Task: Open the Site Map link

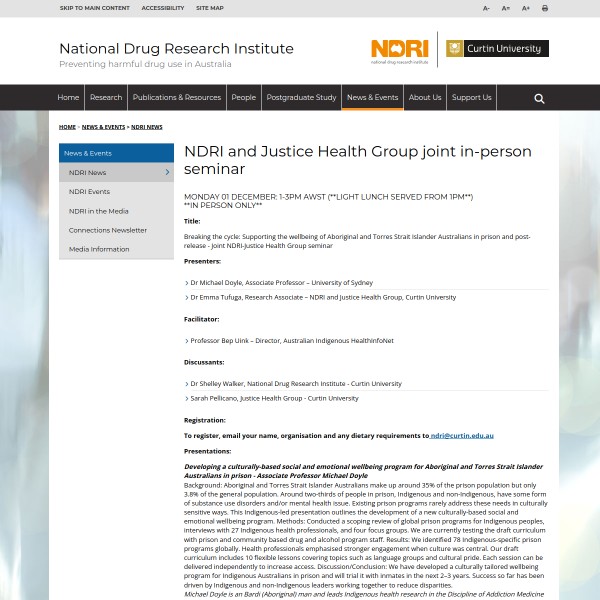Action: pos(210,8)
